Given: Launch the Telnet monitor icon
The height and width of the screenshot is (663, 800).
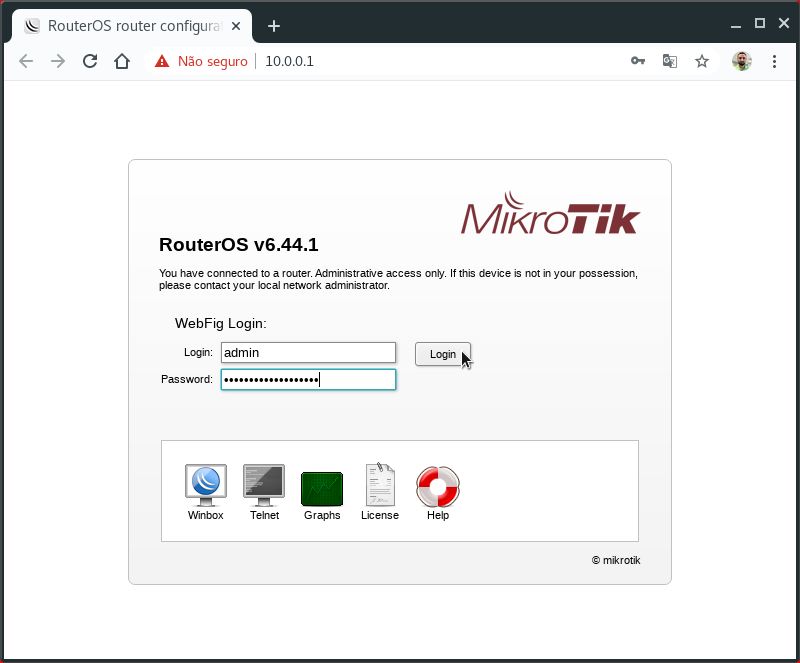Looking at the screenshot, I should coord(264,485).
